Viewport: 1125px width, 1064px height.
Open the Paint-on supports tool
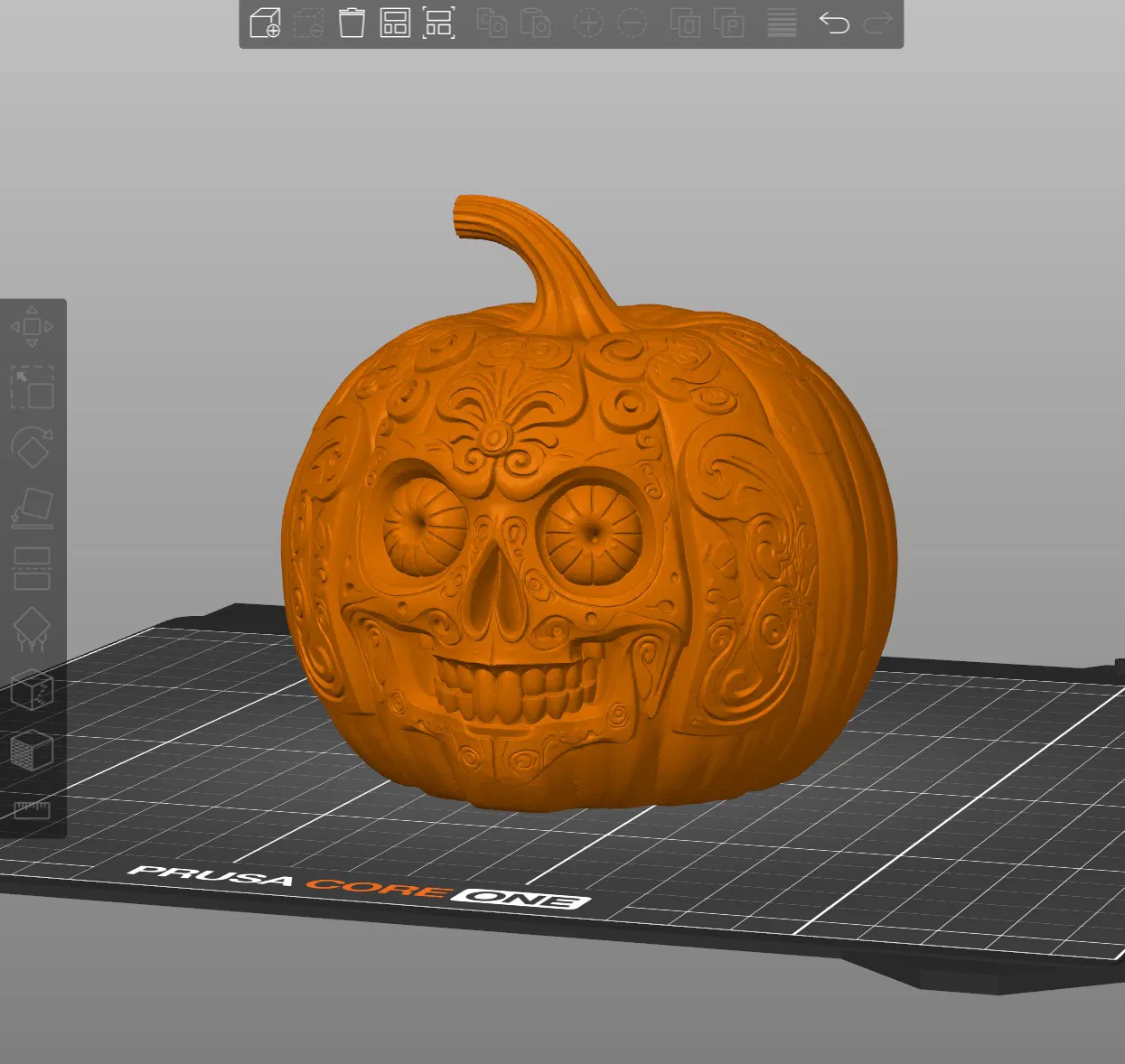32,629
